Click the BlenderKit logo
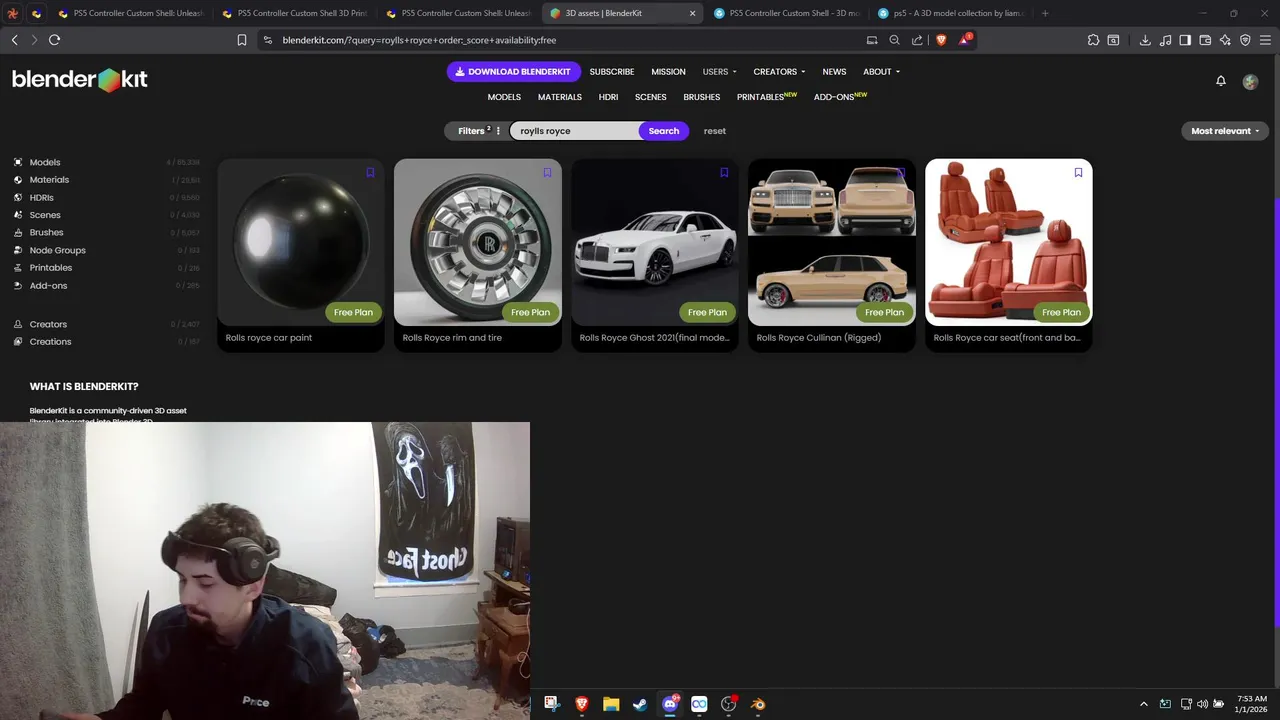The width and height of the screenshot is (1280, 720). coord(80,80)
